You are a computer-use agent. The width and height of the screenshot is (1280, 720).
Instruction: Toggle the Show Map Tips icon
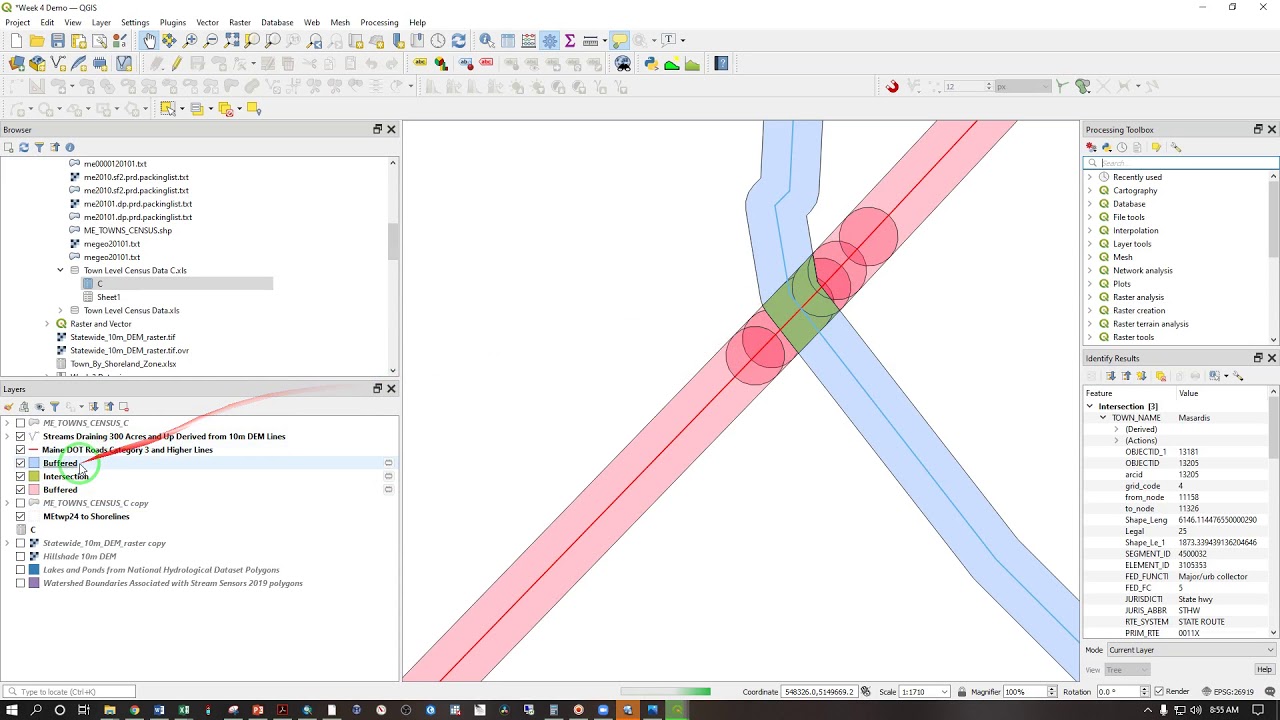[x=619, y=41]
